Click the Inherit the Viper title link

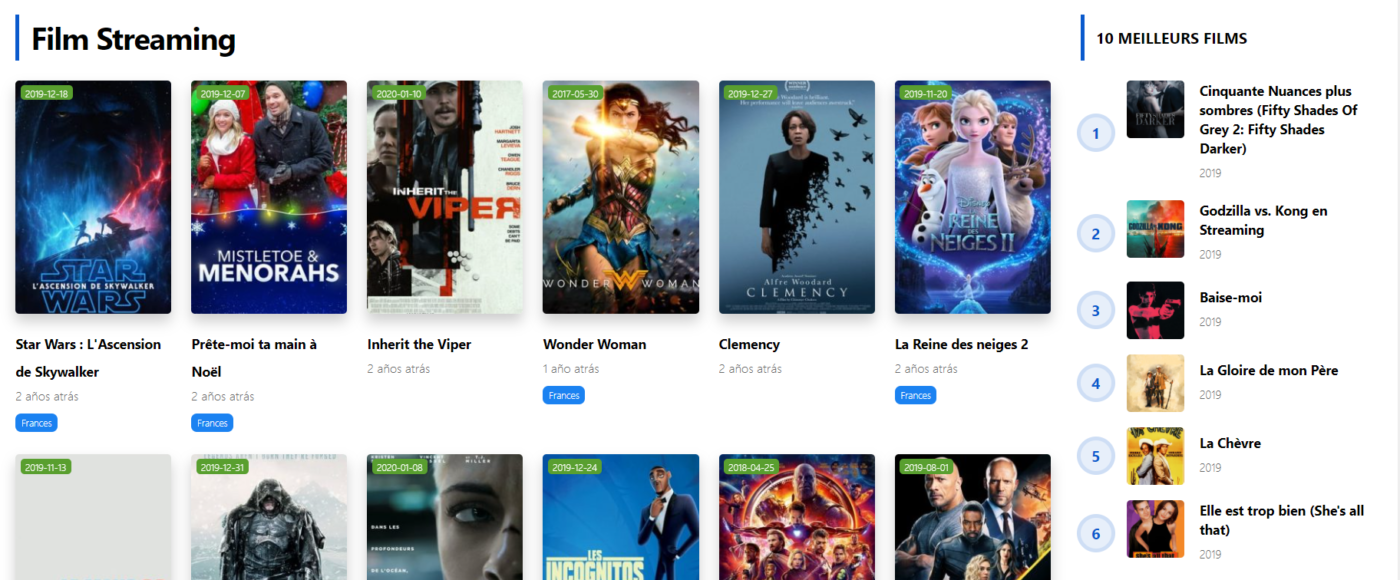pos(419,344)
